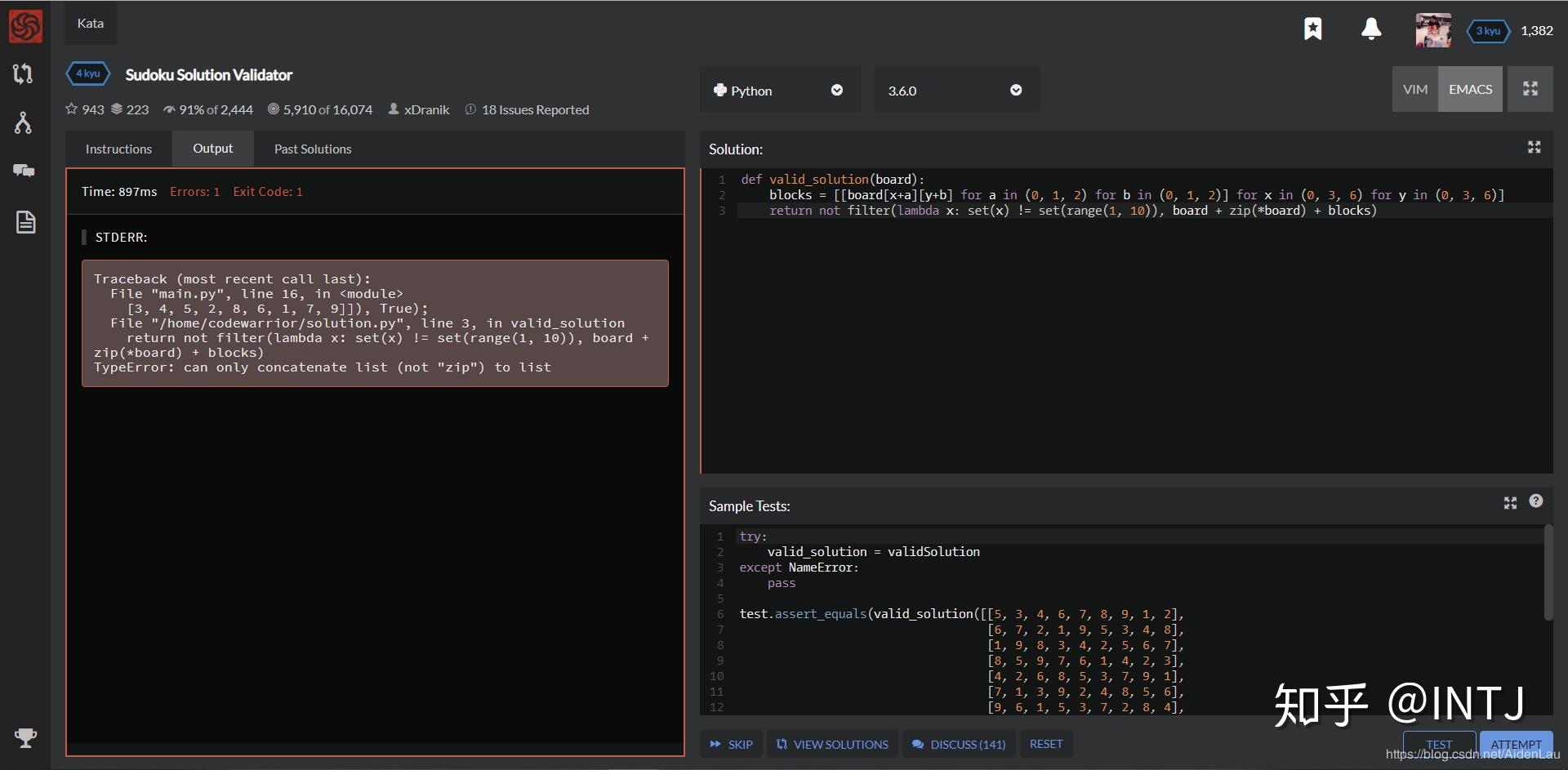The height and width of the screenshot is (770, 1568).
Task: Open the Codewars home logo
Action: 24,24
